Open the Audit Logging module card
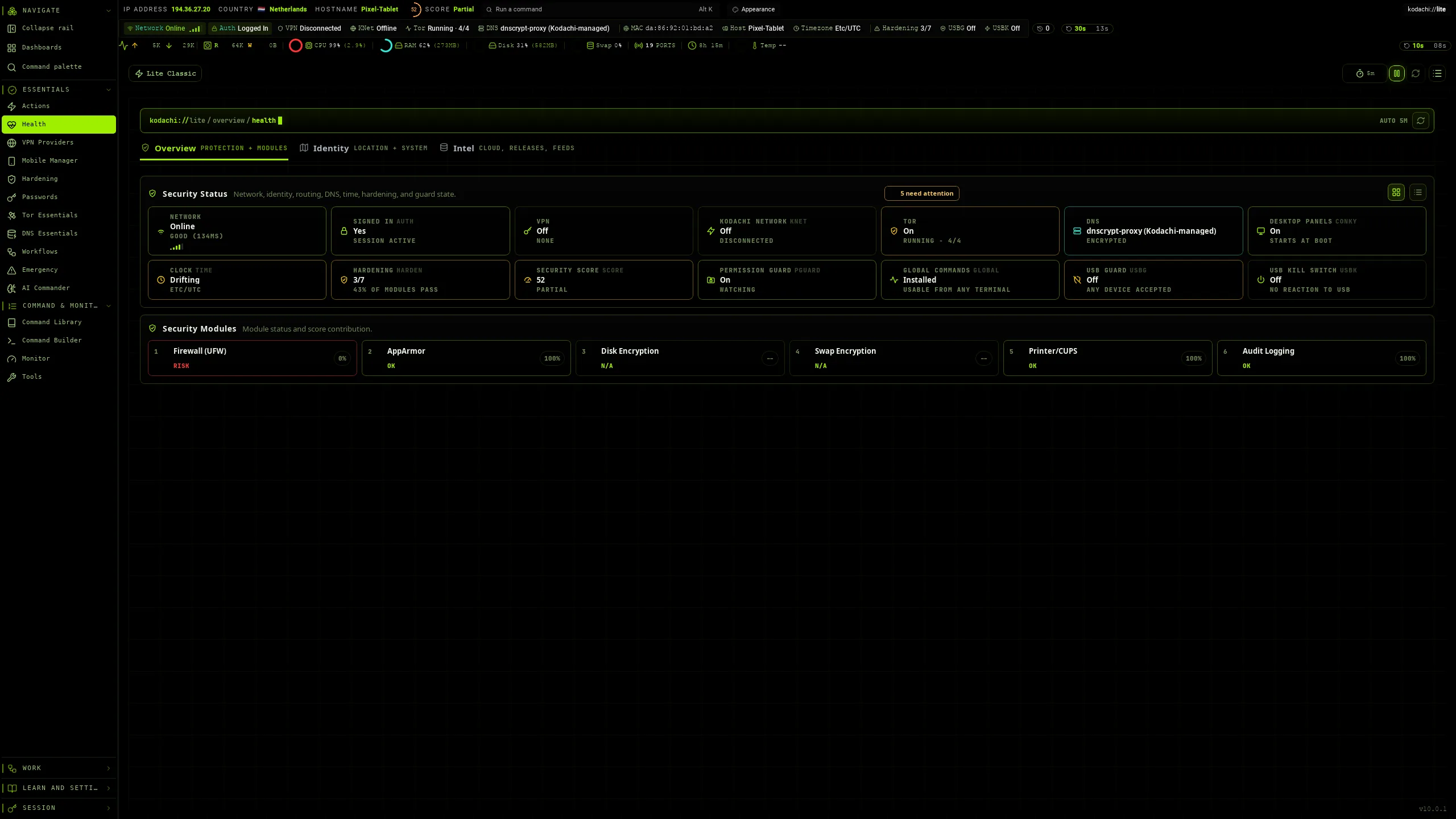Screen dimensions: 1456x819 tap(1322, 358)
